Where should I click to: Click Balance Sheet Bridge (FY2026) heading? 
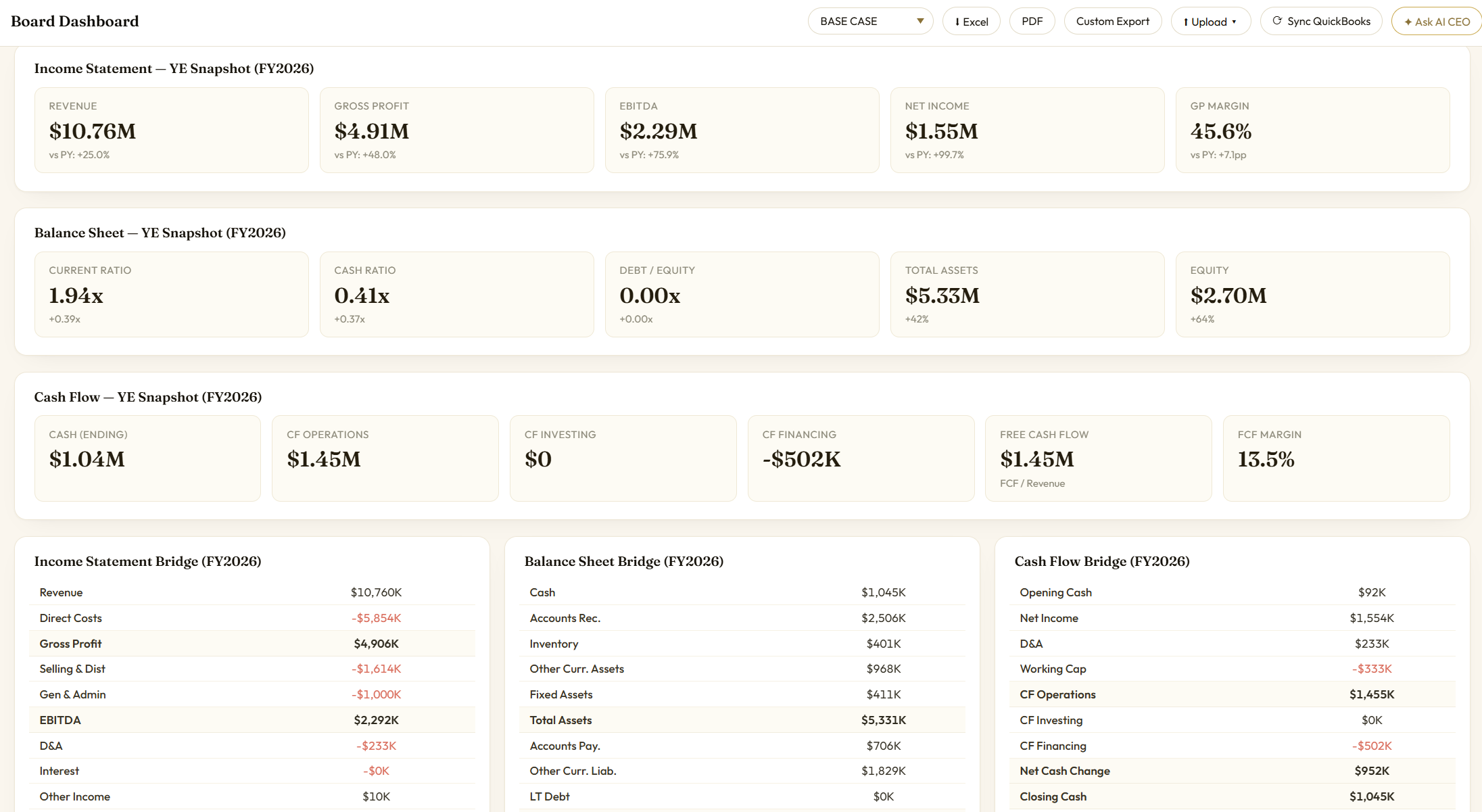point(624,561)
